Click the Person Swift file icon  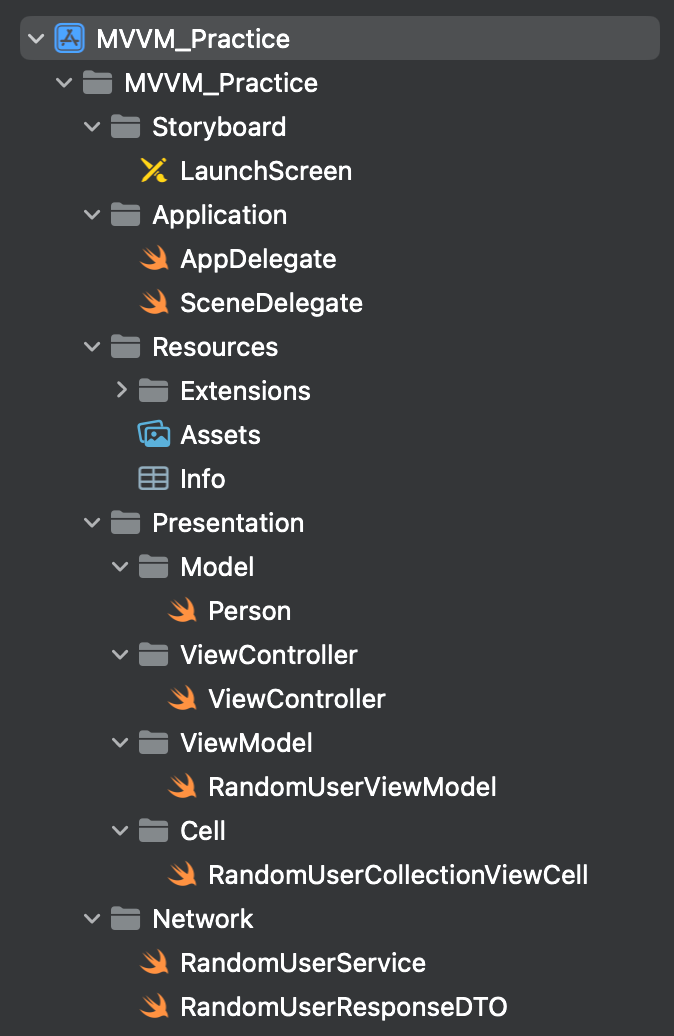182,610
